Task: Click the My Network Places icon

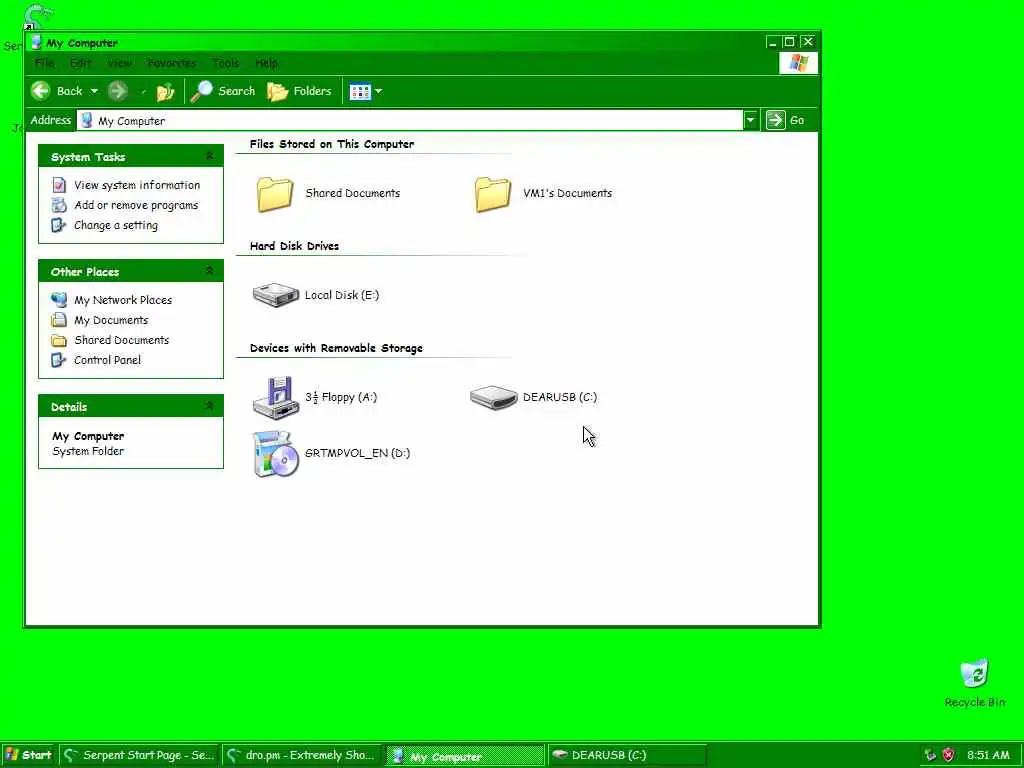Action: 59,300
